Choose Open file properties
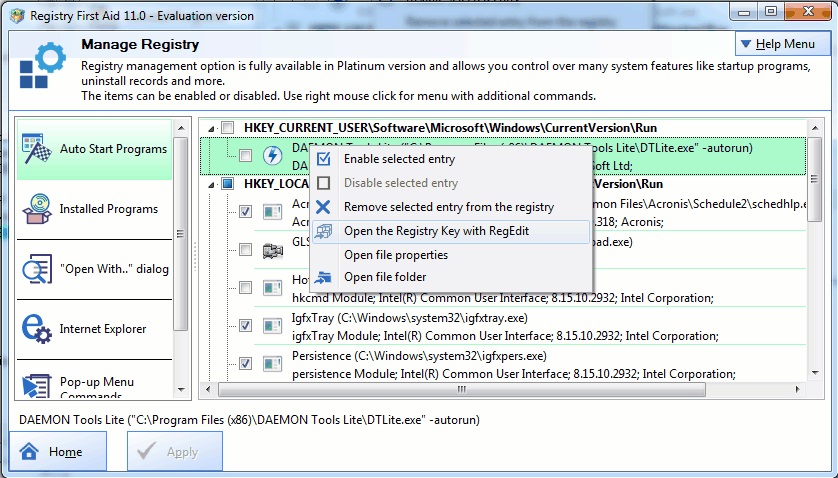Screen dimensions: 838x478 pyautogui.click(x=451, y=255)
